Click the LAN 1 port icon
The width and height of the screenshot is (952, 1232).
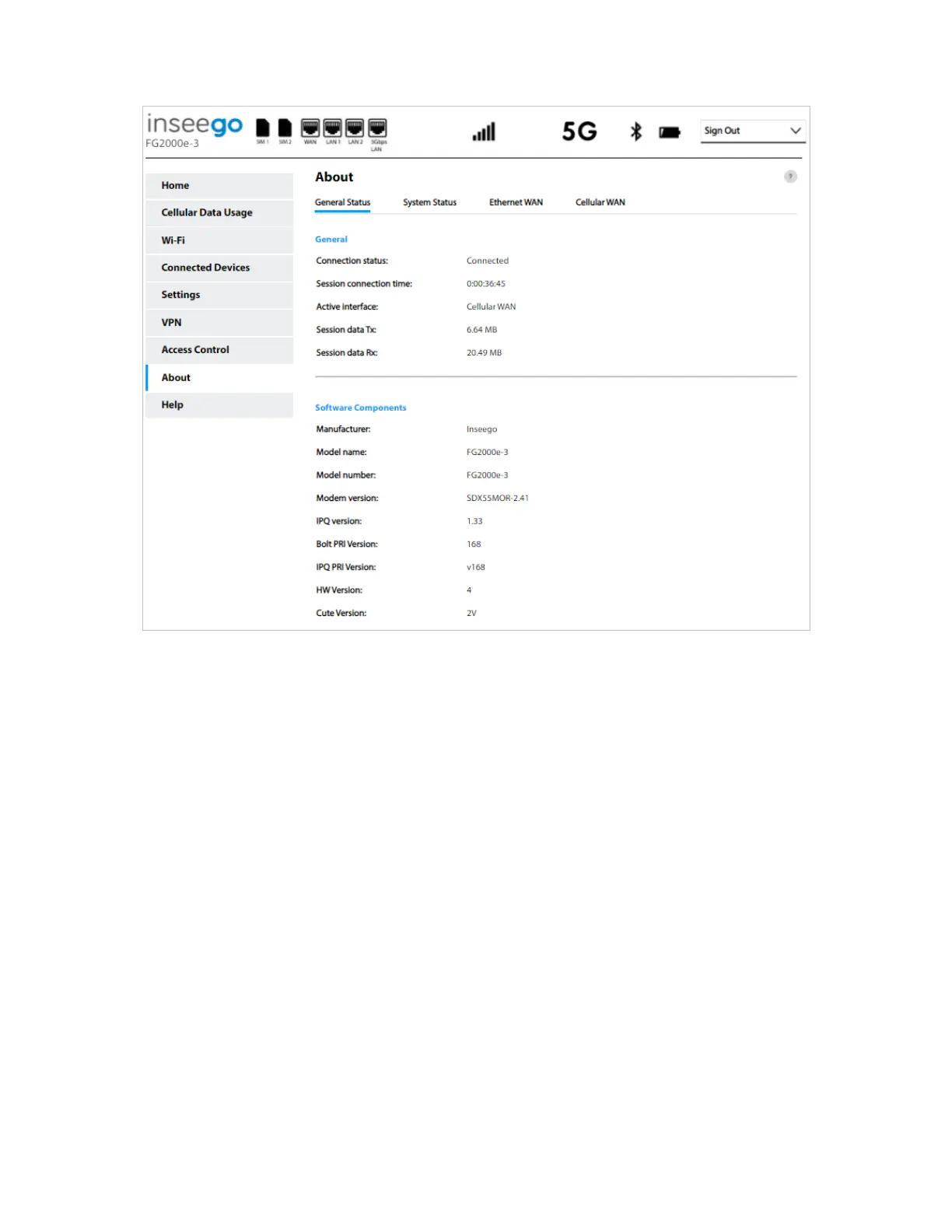(x=333, y=128)
